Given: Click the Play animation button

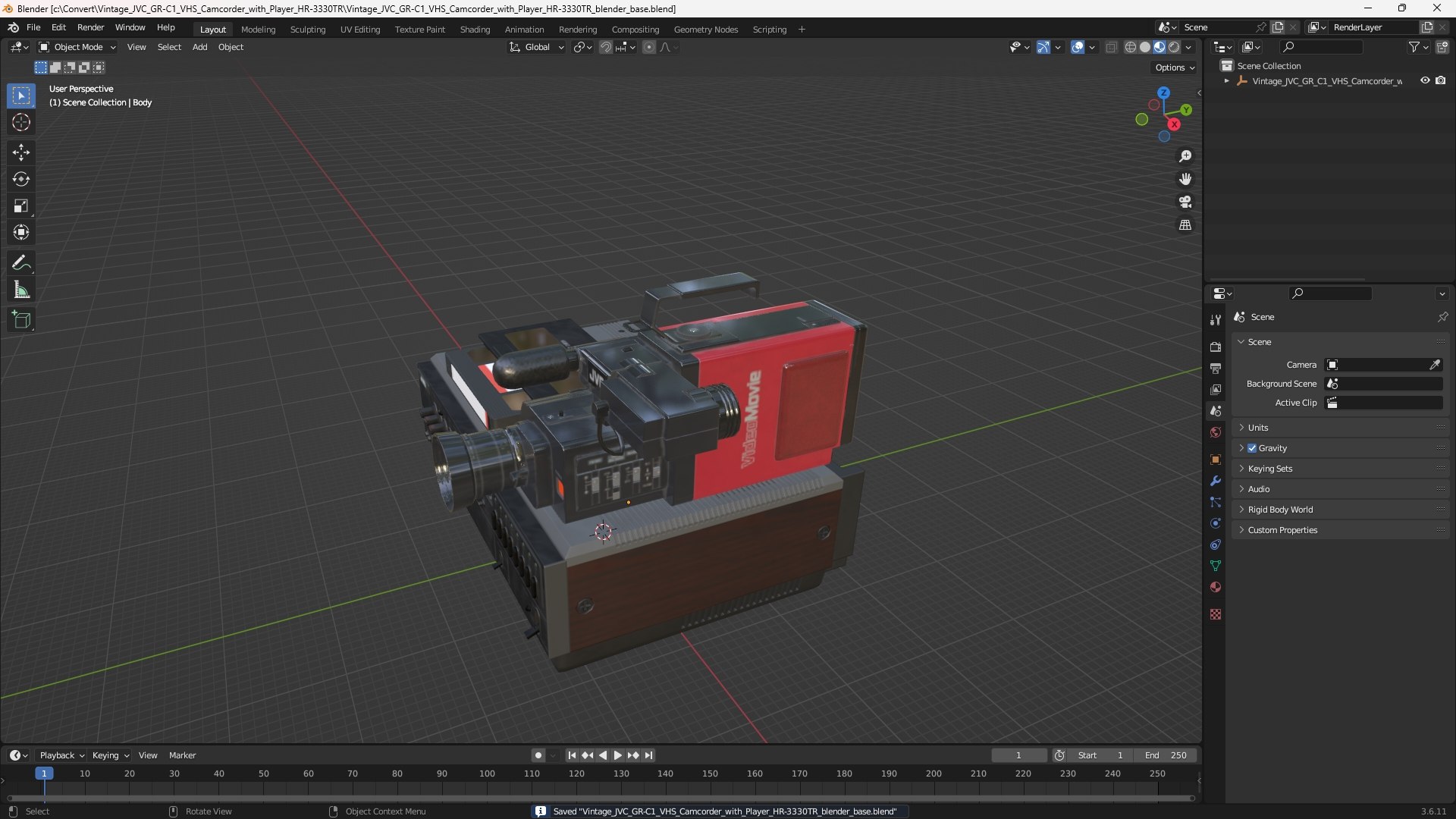Looking at the screenshot, I should (617, 755).
